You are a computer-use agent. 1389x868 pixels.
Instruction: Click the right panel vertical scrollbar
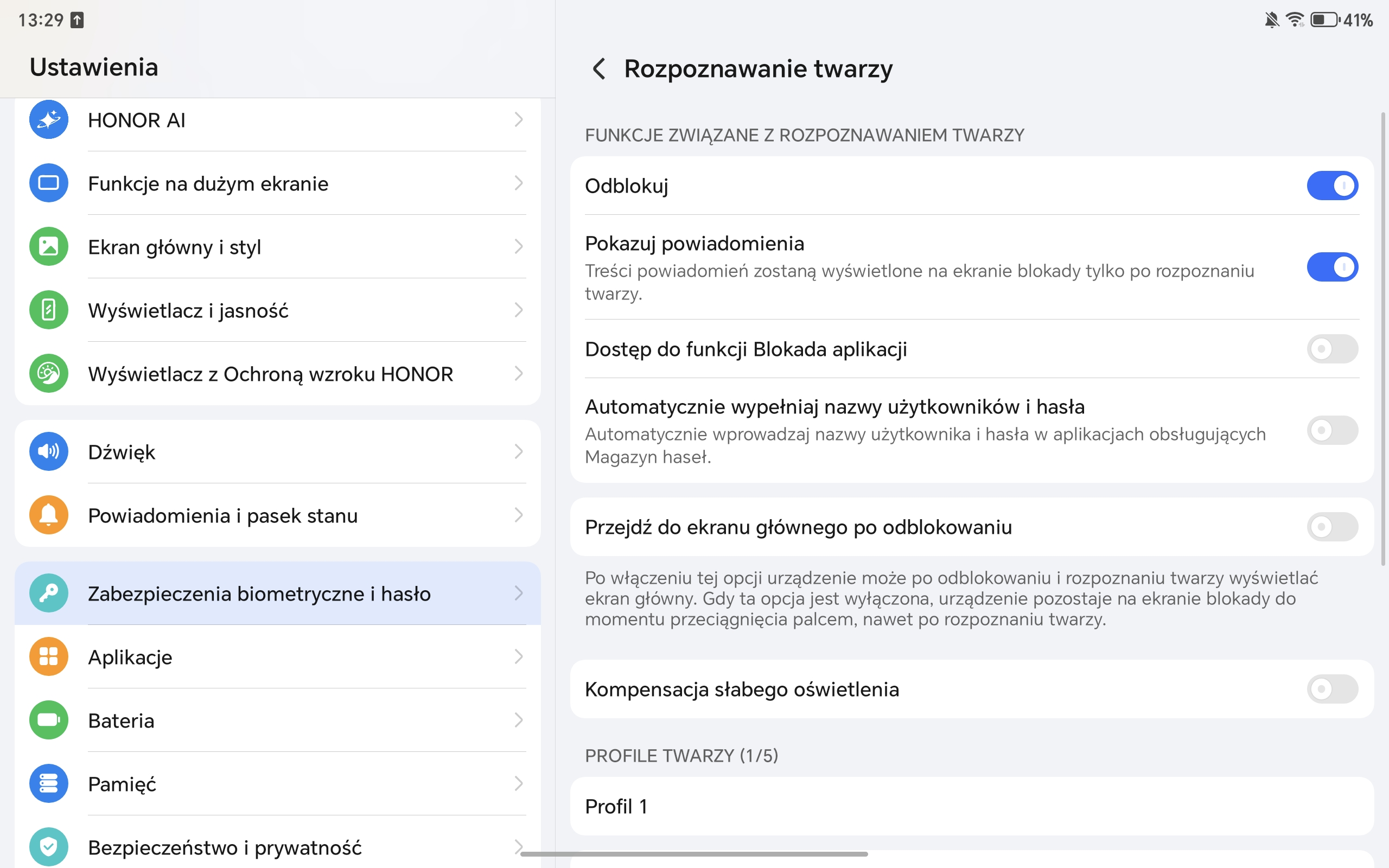(x=1382, y=339)
